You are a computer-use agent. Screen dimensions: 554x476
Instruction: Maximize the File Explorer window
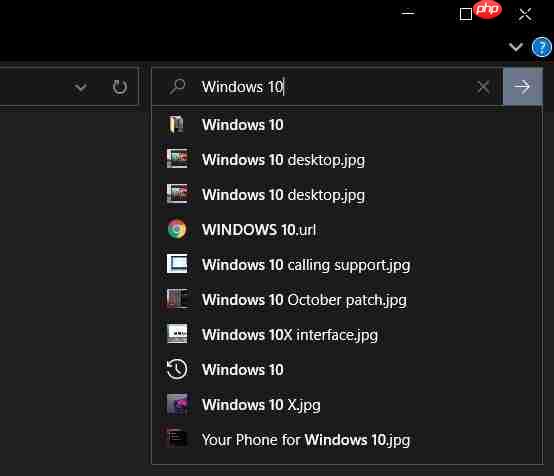[x=466, y=14]
